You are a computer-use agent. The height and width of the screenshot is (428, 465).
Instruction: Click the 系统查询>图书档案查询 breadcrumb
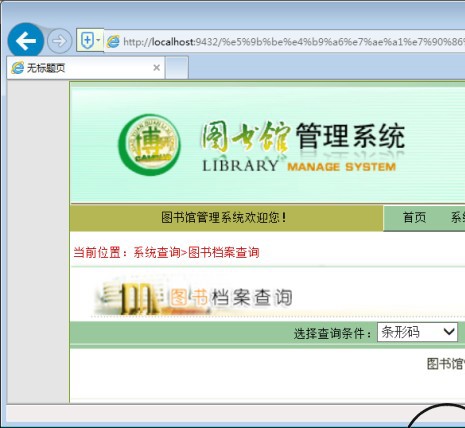[x=196, y=252]
